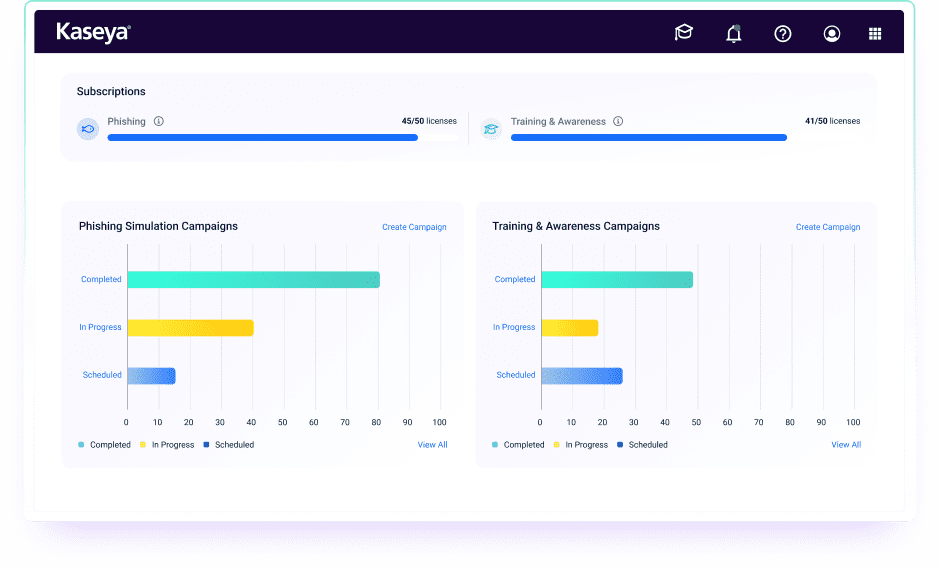This screenshot has width=939, height=568.
Task: Click the 'Training & Awareness Campaigns' heading
Action: click(576, 226)
